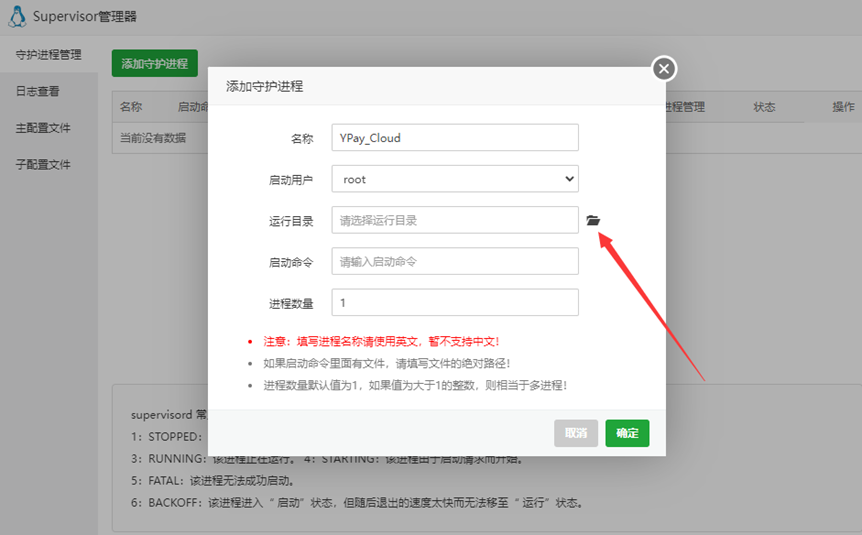Screen dimensions: 862x535
Task: Click the folder icon to browse run directory
Action: point(593,220)
